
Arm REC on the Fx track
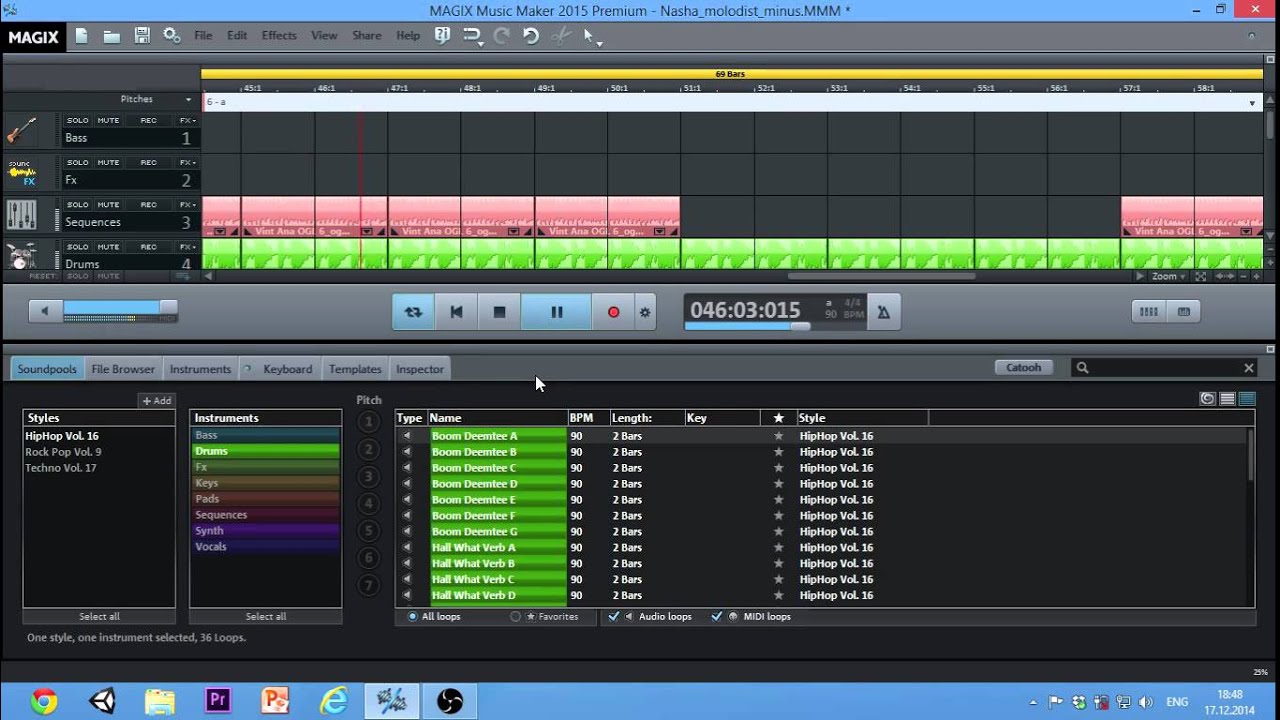[x=148, y=162]
